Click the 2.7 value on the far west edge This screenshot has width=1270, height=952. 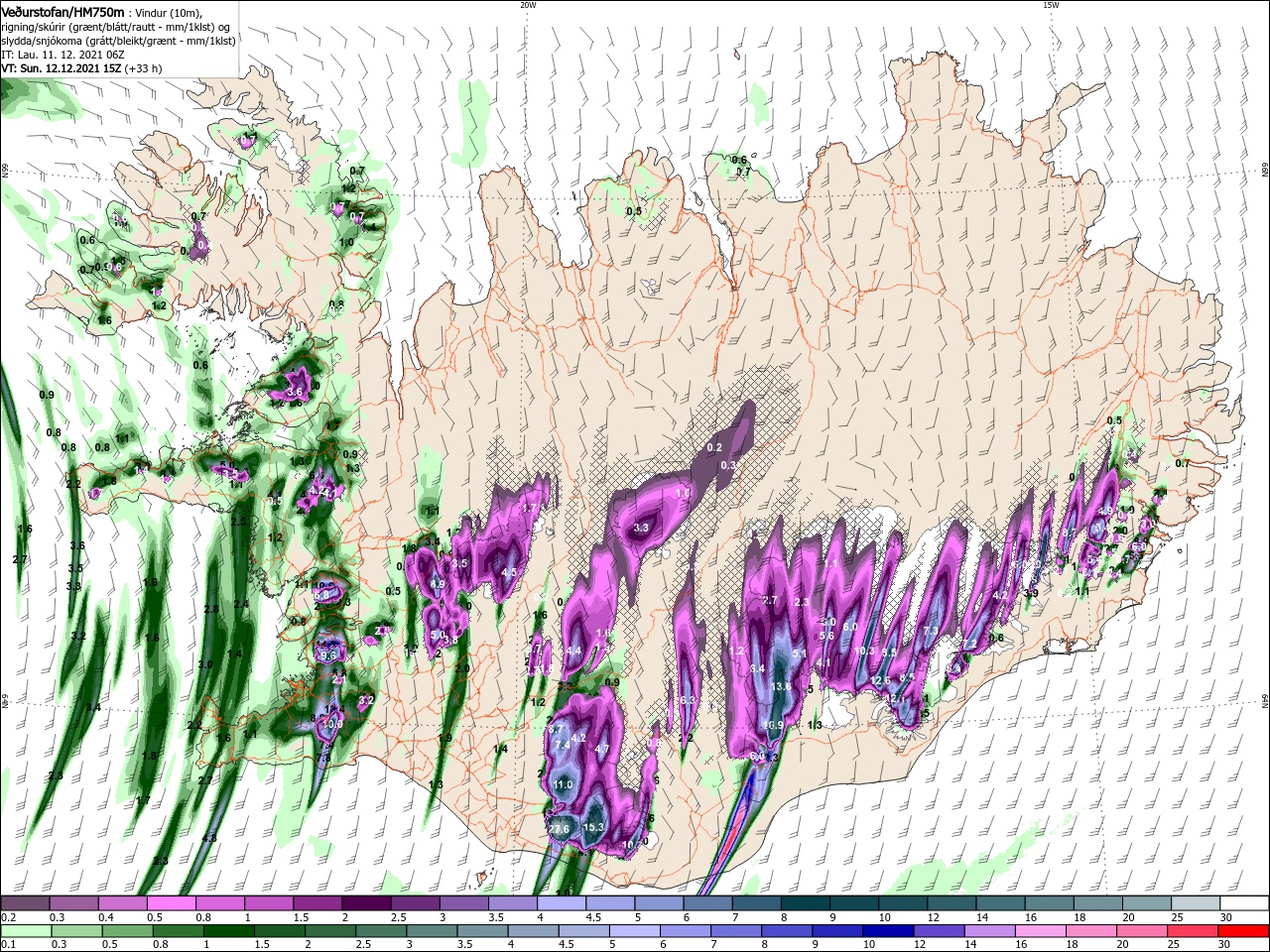click(20, 560)
